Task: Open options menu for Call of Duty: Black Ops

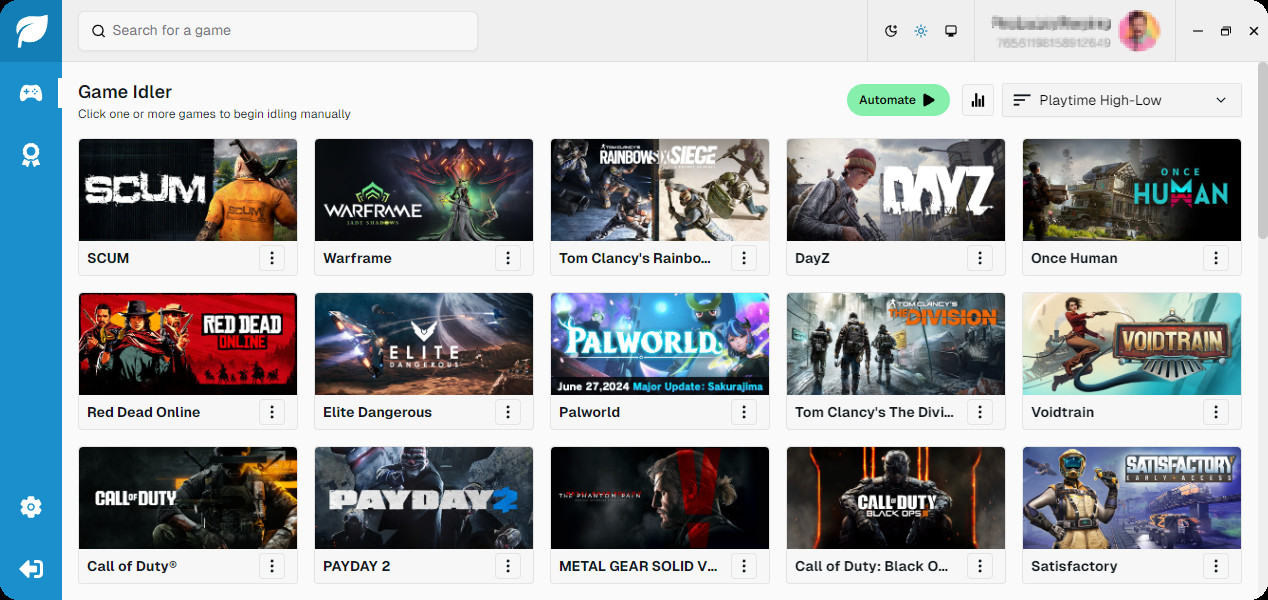Action: [980, 566]
